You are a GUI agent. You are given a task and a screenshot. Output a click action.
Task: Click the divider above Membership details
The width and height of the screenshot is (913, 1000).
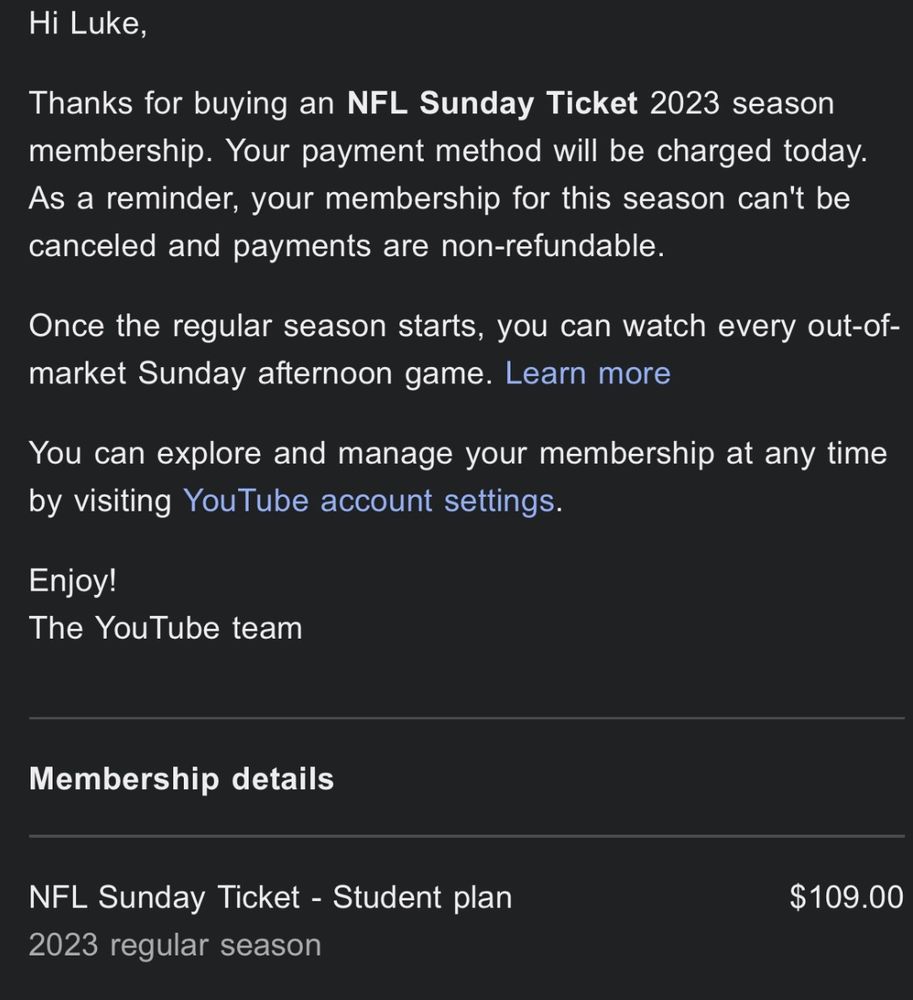coord(467,718)
